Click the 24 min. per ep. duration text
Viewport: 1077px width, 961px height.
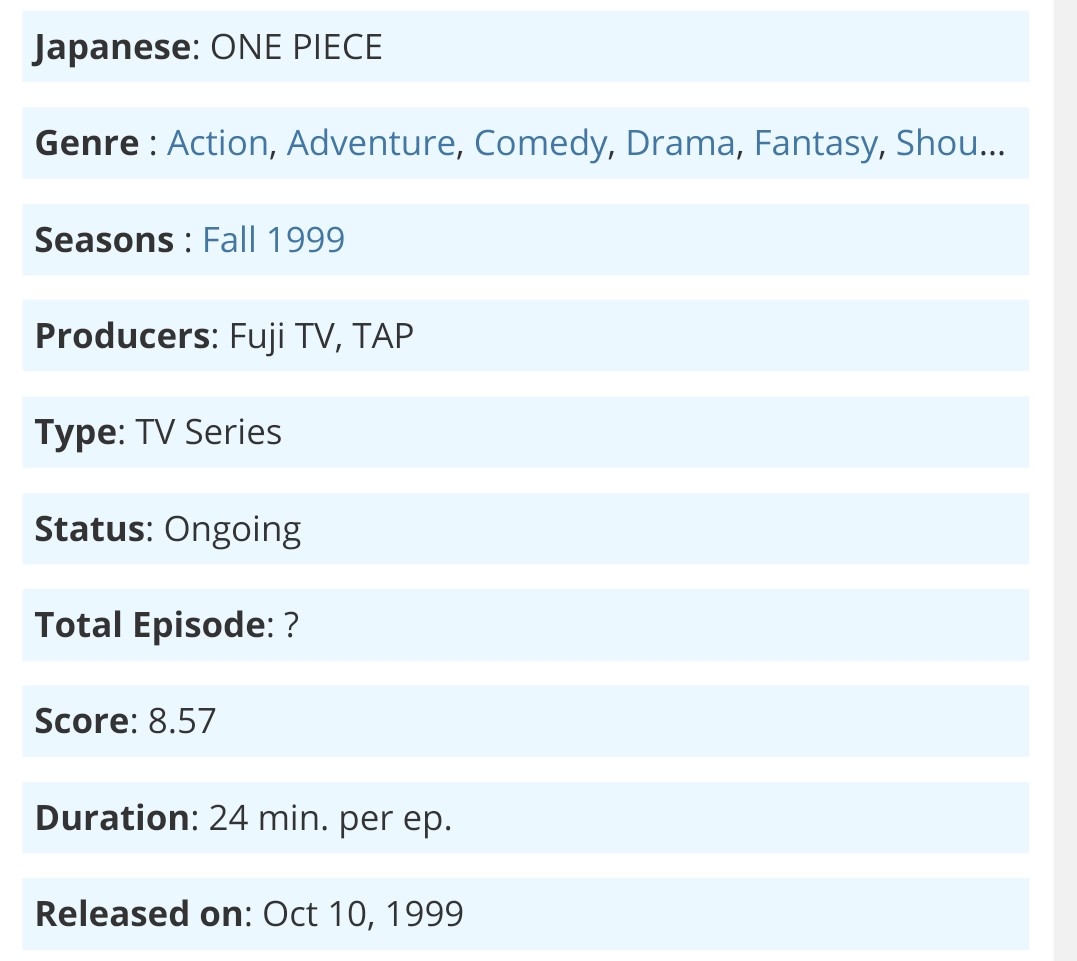pyautogui.click(x=330, y=818)
